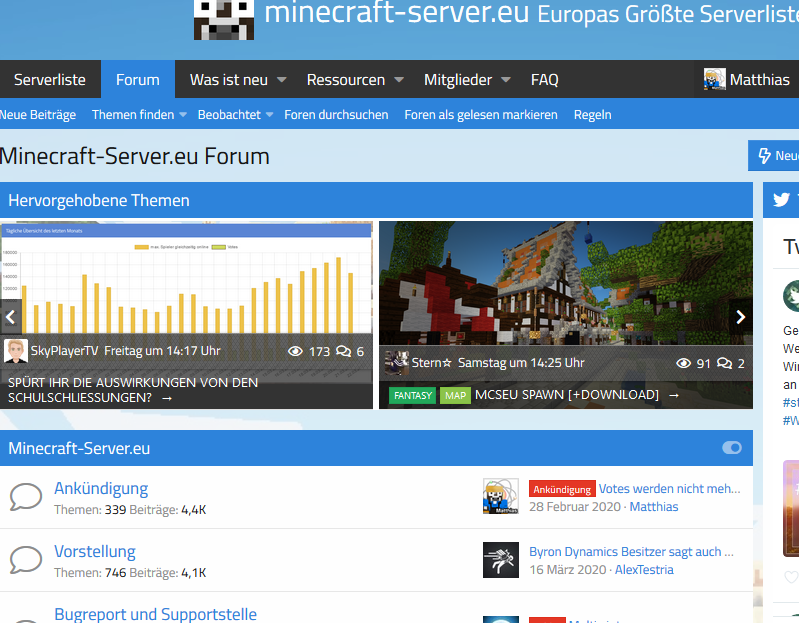Image resolution: width=799 pixels, height=623 pixels.
Task: Open the Matthias avatar beside Ankündigung's last post
Action: [x=501, y=496]
